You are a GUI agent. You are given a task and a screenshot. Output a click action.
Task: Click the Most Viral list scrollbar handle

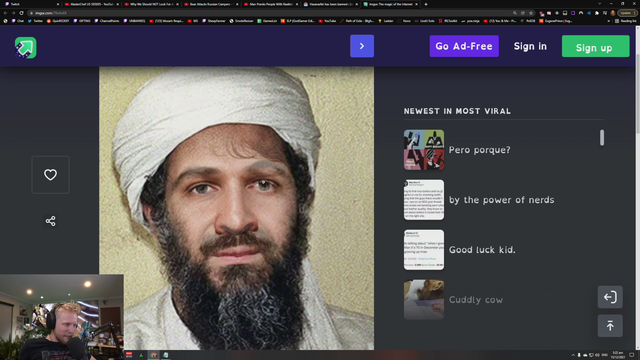point(602,138)
